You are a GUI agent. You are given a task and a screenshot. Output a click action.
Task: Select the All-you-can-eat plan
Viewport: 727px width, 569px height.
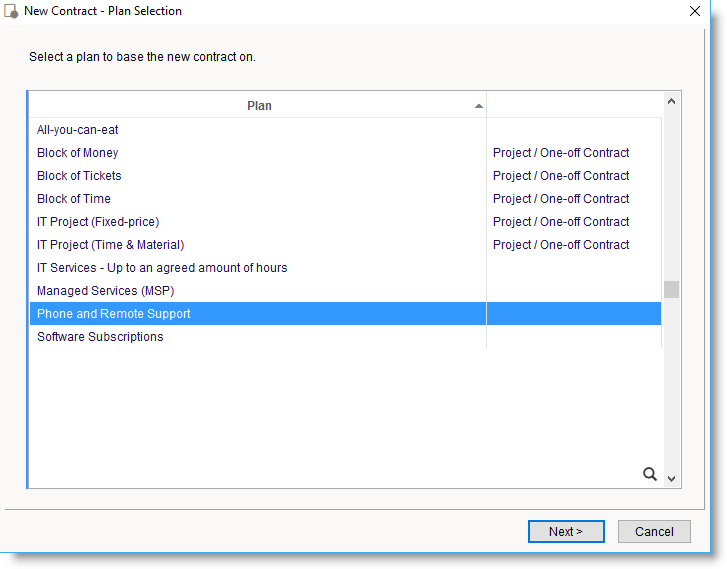(x=78, y=130)
